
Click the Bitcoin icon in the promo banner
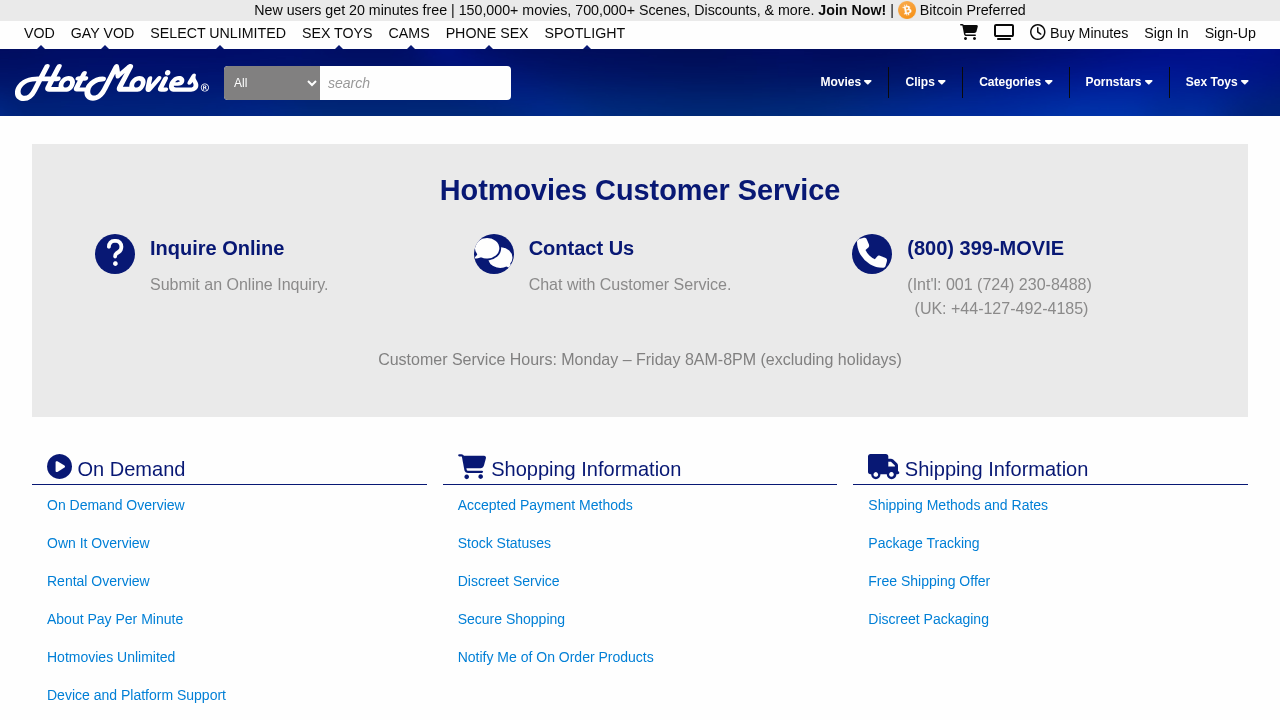click(907, 10)
